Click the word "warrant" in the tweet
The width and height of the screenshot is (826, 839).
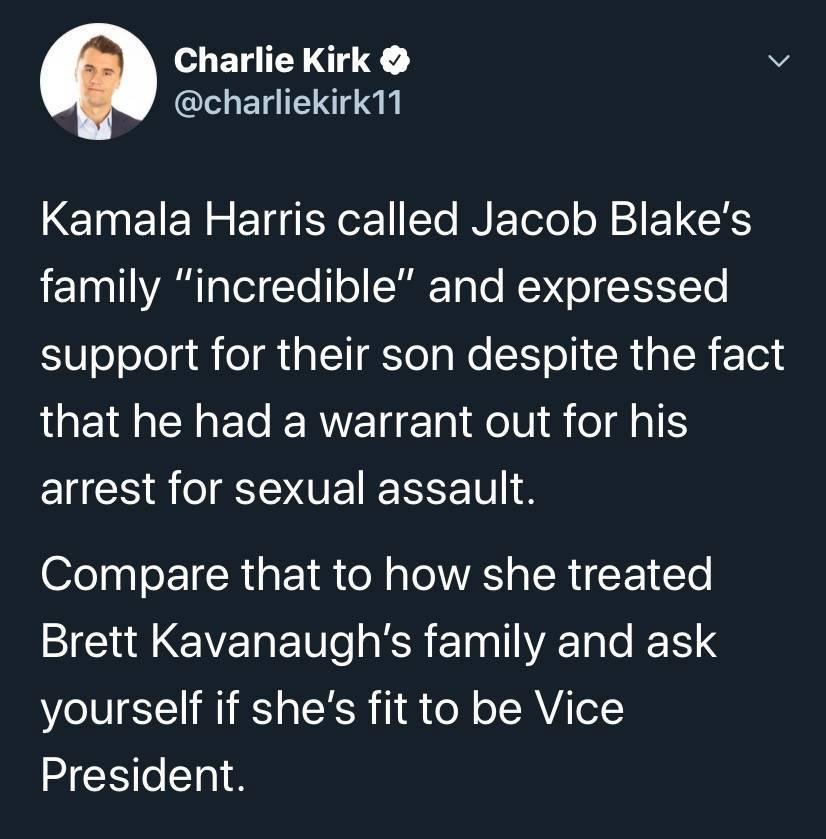tap(396, 423)
